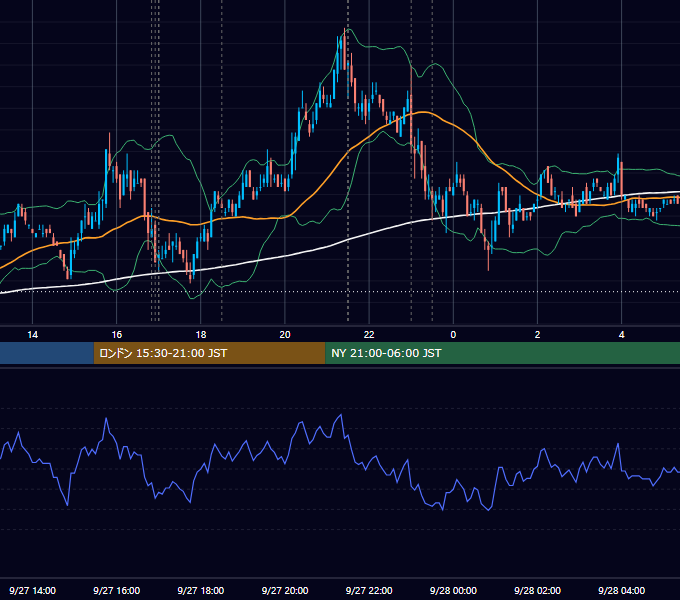The width and height of the screenshot is (680, 600).
Task: Click the 9/28 02:00 date label
Action: pyautogui.click(x=537, y=591)
